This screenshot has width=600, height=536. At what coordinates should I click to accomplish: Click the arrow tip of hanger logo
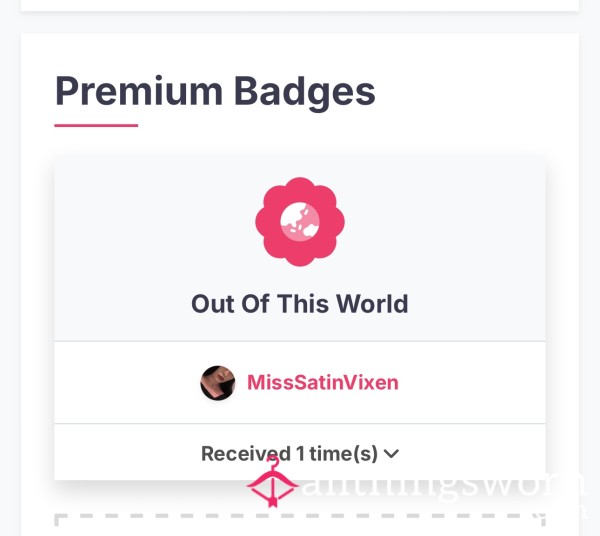click(272, 502)
